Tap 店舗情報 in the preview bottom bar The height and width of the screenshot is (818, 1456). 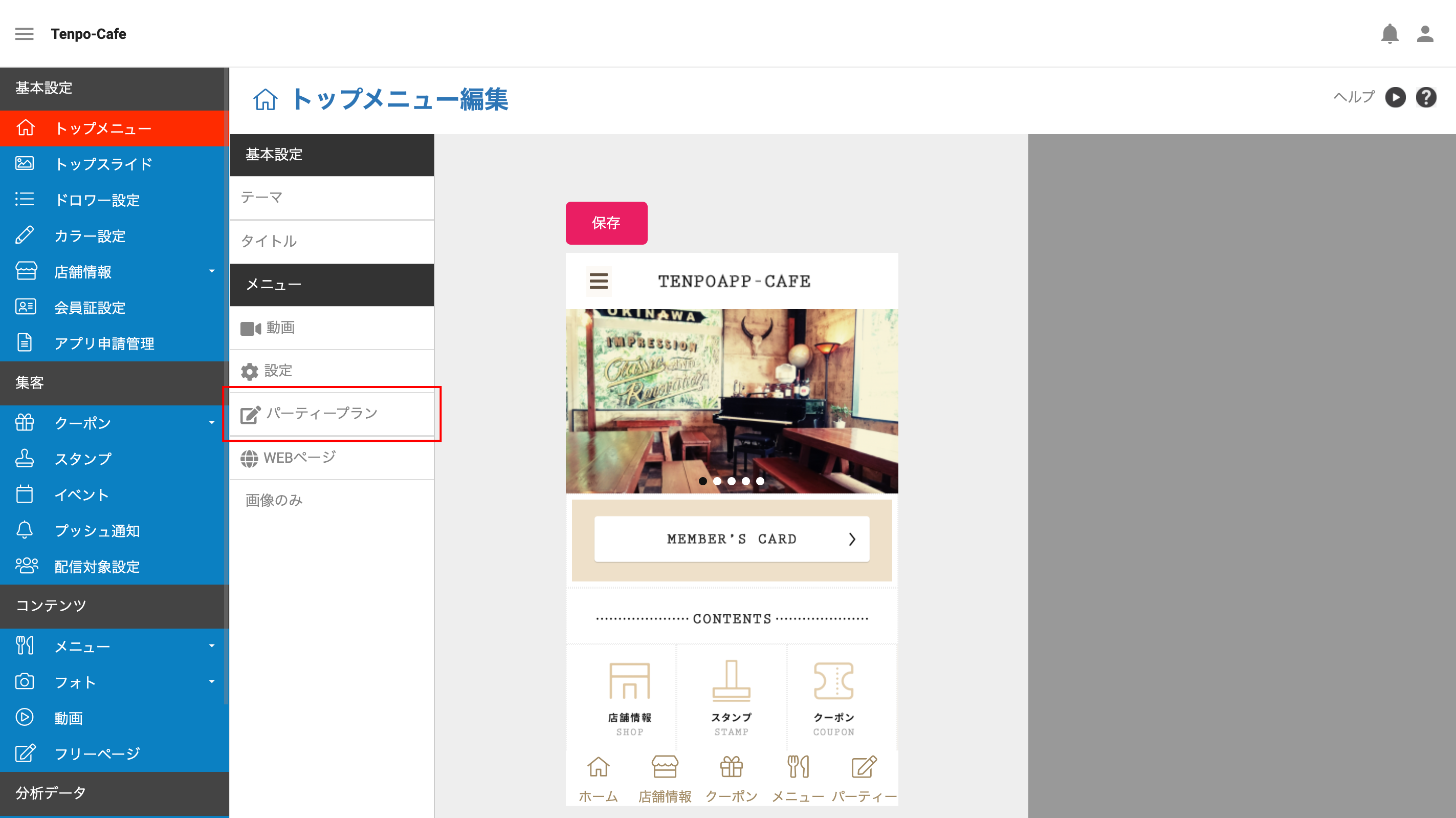coord(665,779)
